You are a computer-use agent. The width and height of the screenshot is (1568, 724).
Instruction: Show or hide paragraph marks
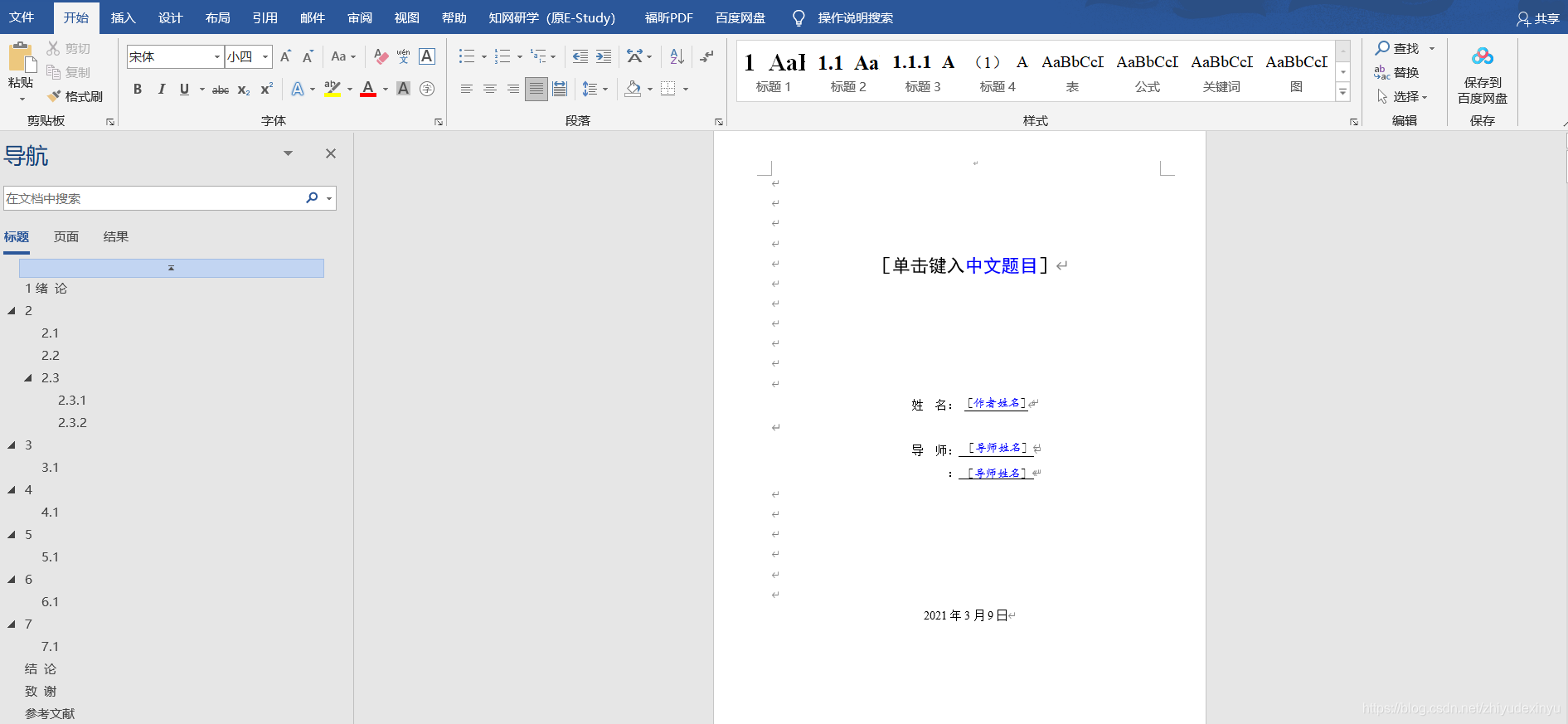tap(706, 56)
